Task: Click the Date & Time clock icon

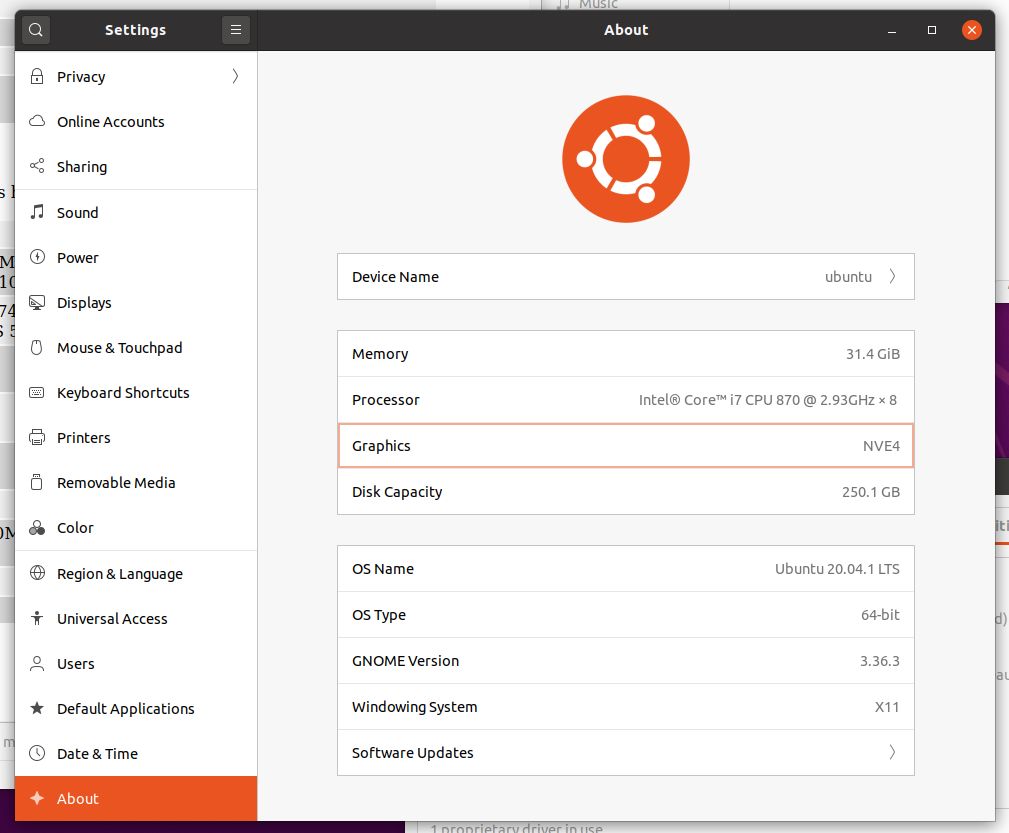Action: [37, 753]
